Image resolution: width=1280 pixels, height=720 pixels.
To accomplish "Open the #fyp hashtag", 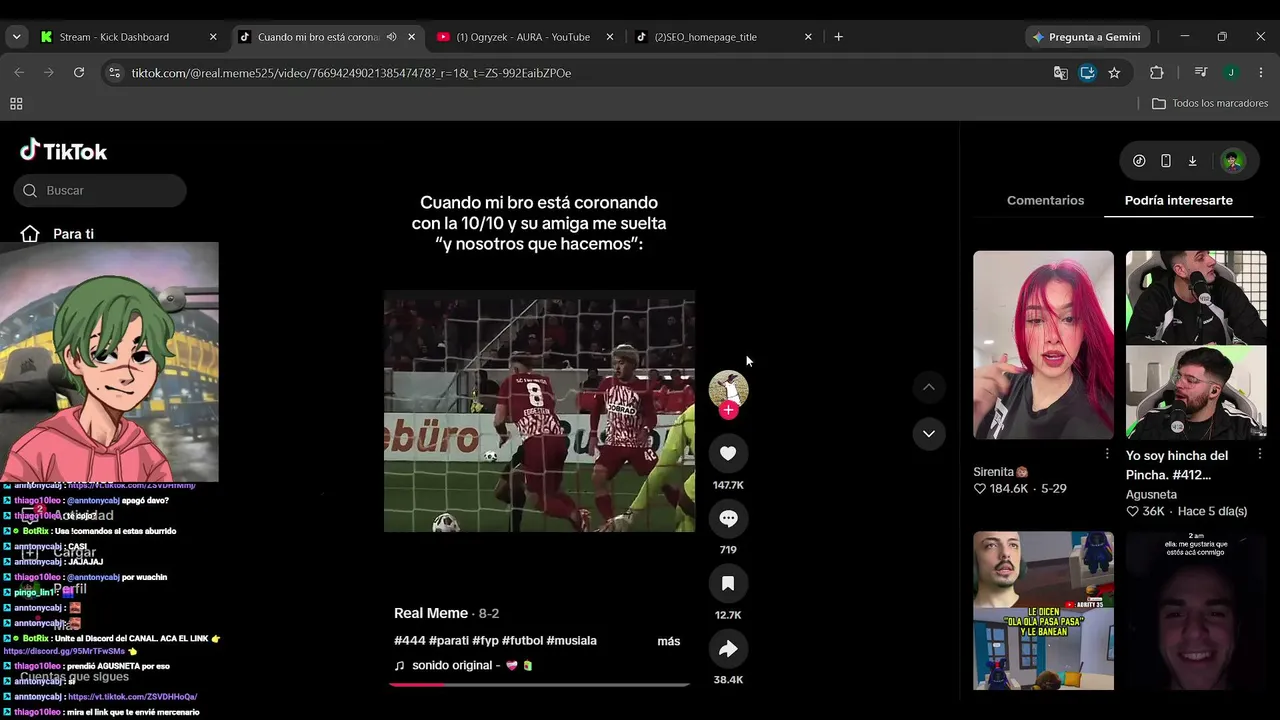I will pyautogui.click(x=485, y=641).
